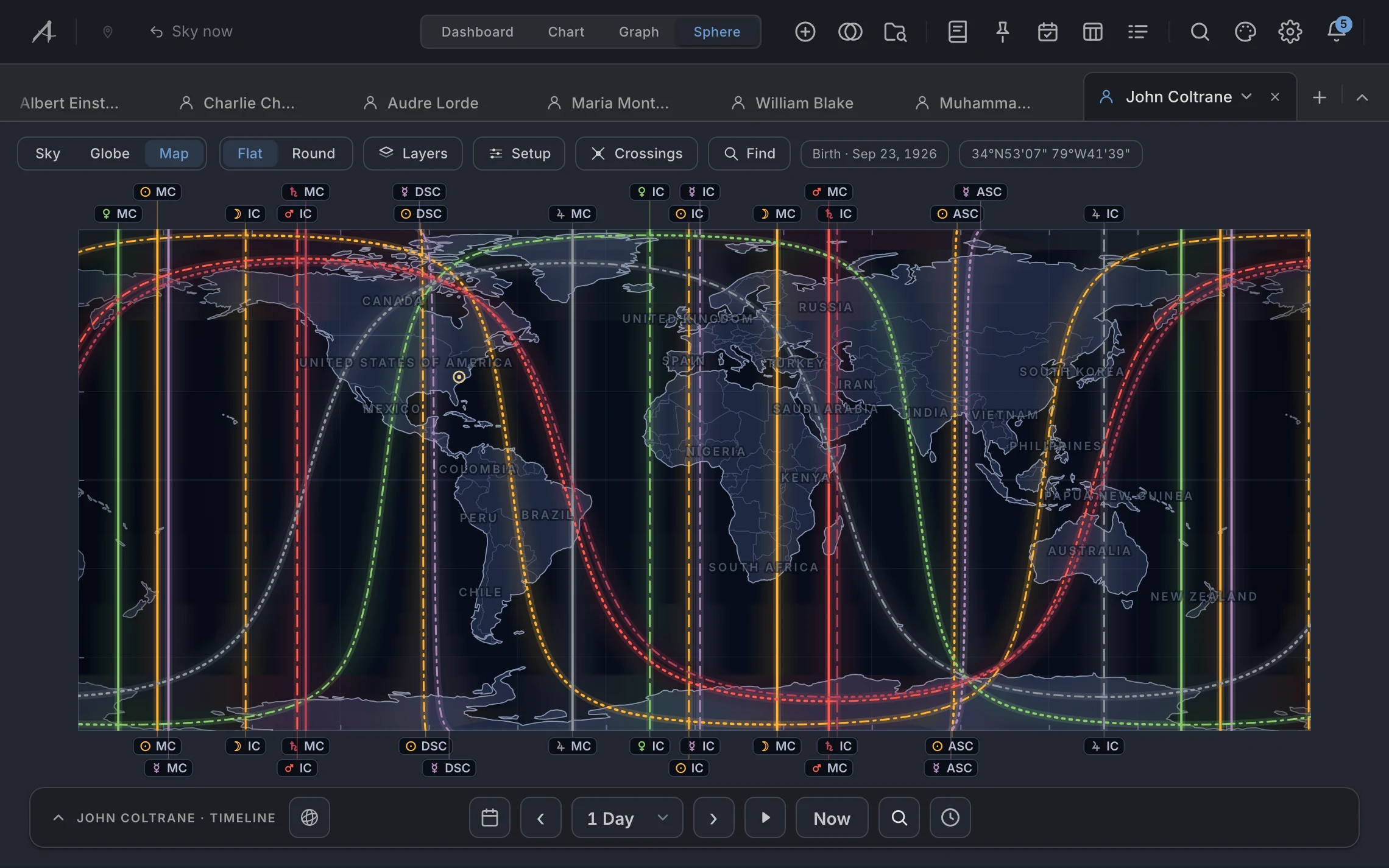The width and height of the screenshot is (1389, 868).
Task: Click the add chart plus-circle icon
Action: tap(805, 32)
